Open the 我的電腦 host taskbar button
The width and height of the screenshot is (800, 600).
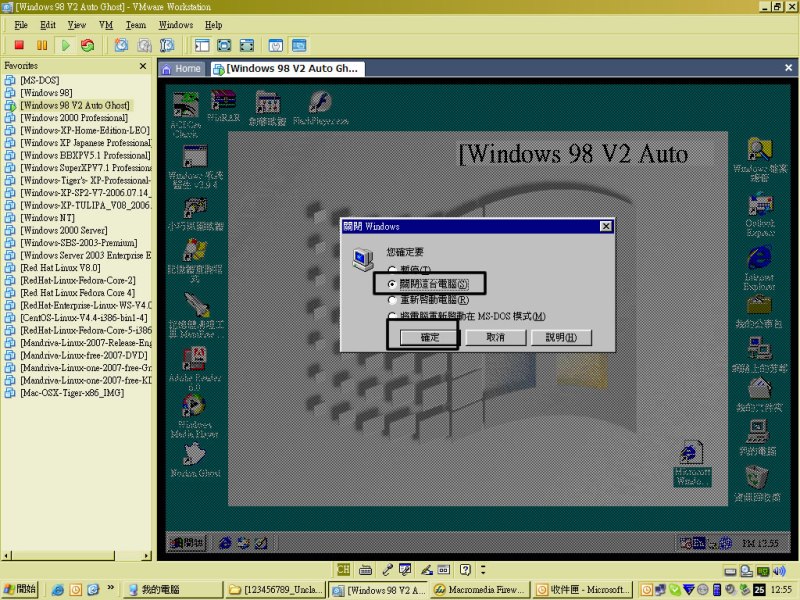[173, 590]
